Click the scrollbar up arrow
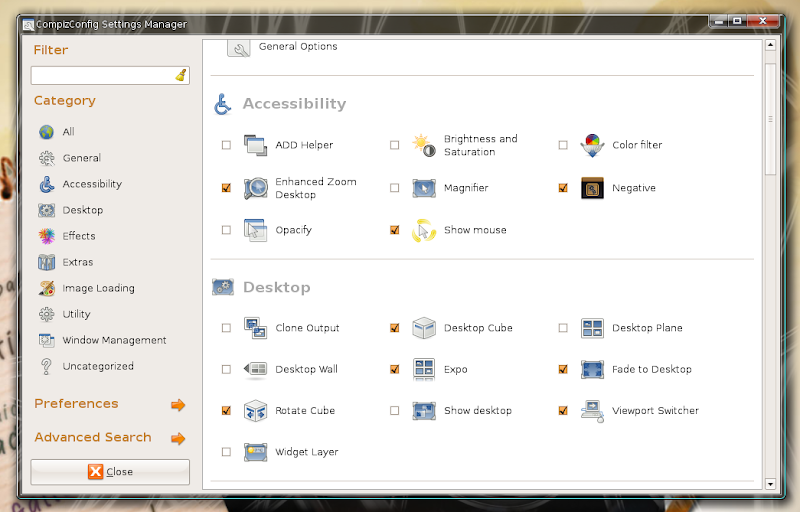This screenshot has width=800, height=512. pos(770,45)
